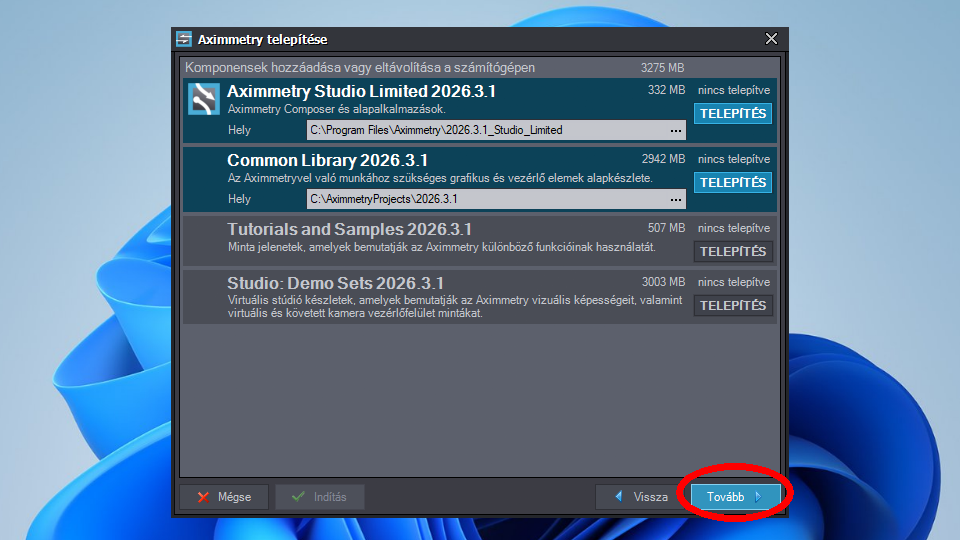Cancel installation with Mégse button
Screen dimensions: 960x540
[224, 497]
